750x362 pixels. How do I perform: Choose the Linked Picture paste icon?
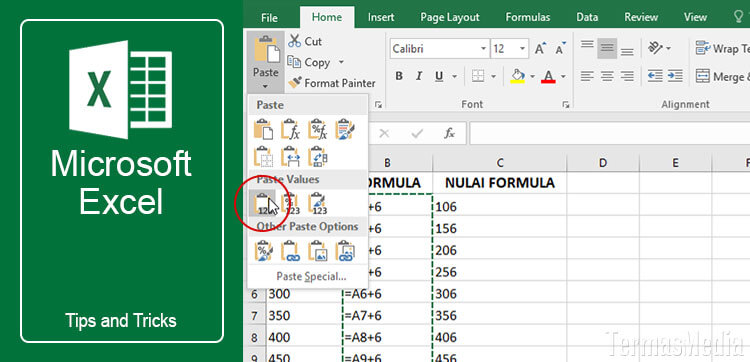pos(345,251)
